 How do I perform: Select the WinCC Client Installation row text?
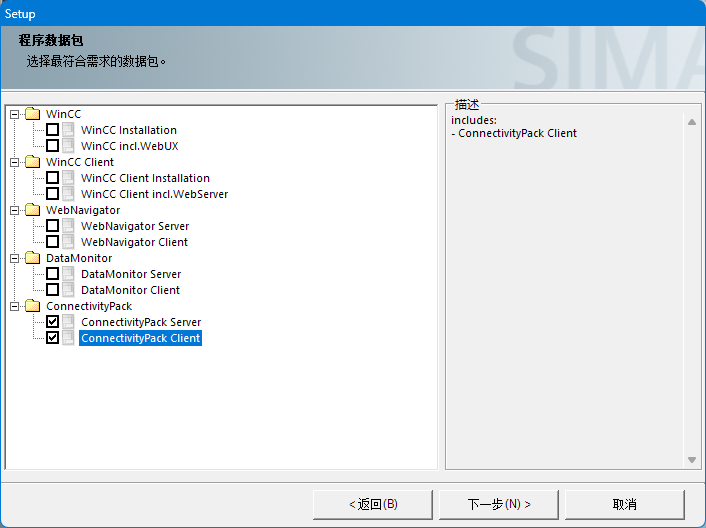[x=145, y=178]
